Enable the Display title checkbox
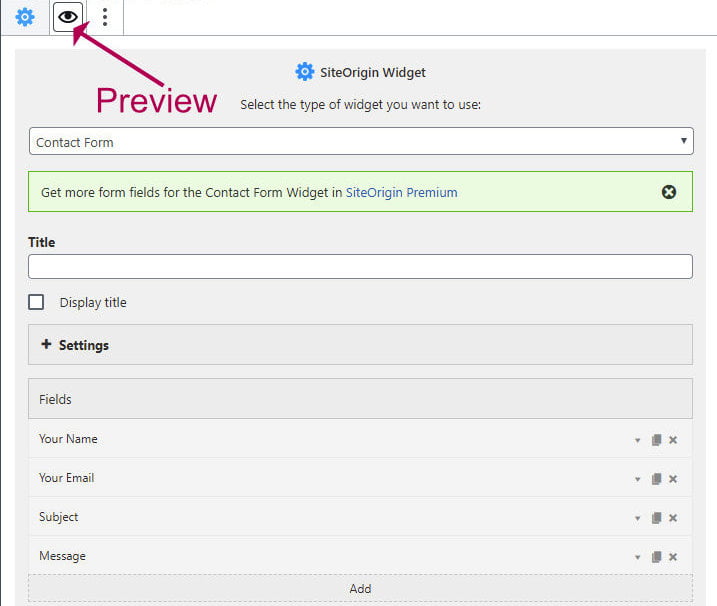The width and height of the screenshot is (717, 606). (36, 302)
